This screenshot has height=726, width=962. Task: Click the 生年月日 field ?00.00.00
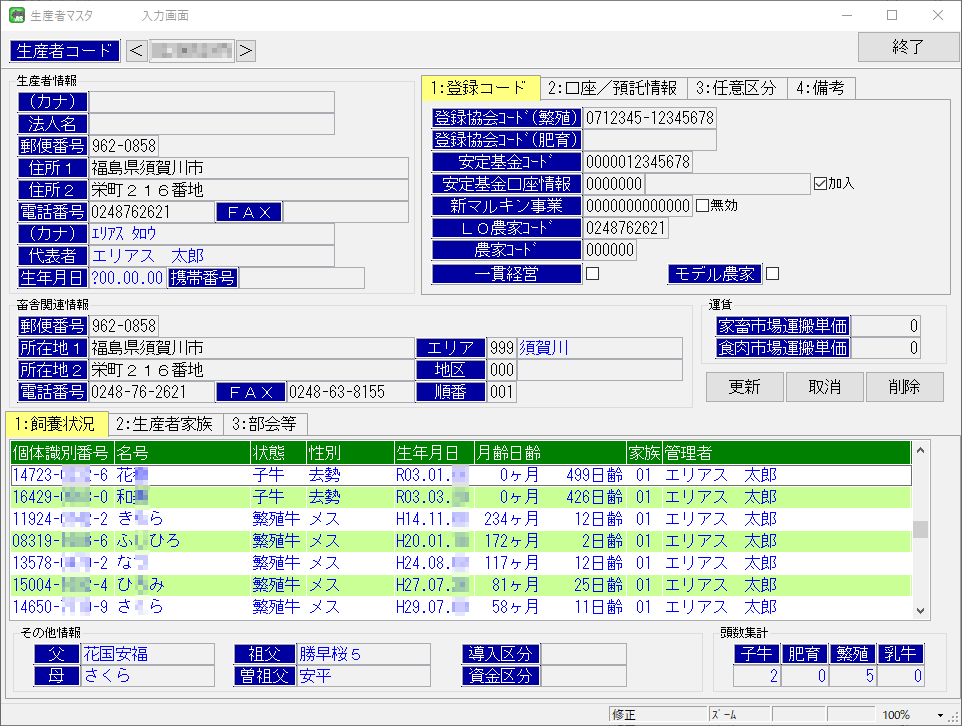[x=127, y=278]
